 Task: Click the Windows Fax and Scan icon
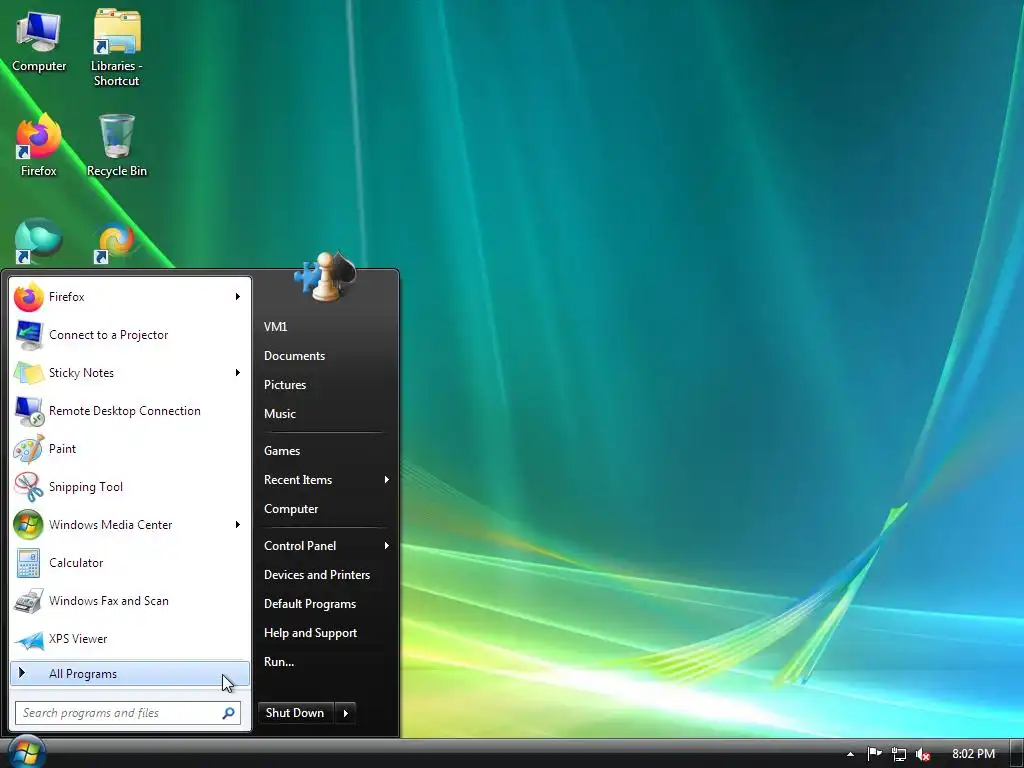pyautogui.click(x=29, y=601)
